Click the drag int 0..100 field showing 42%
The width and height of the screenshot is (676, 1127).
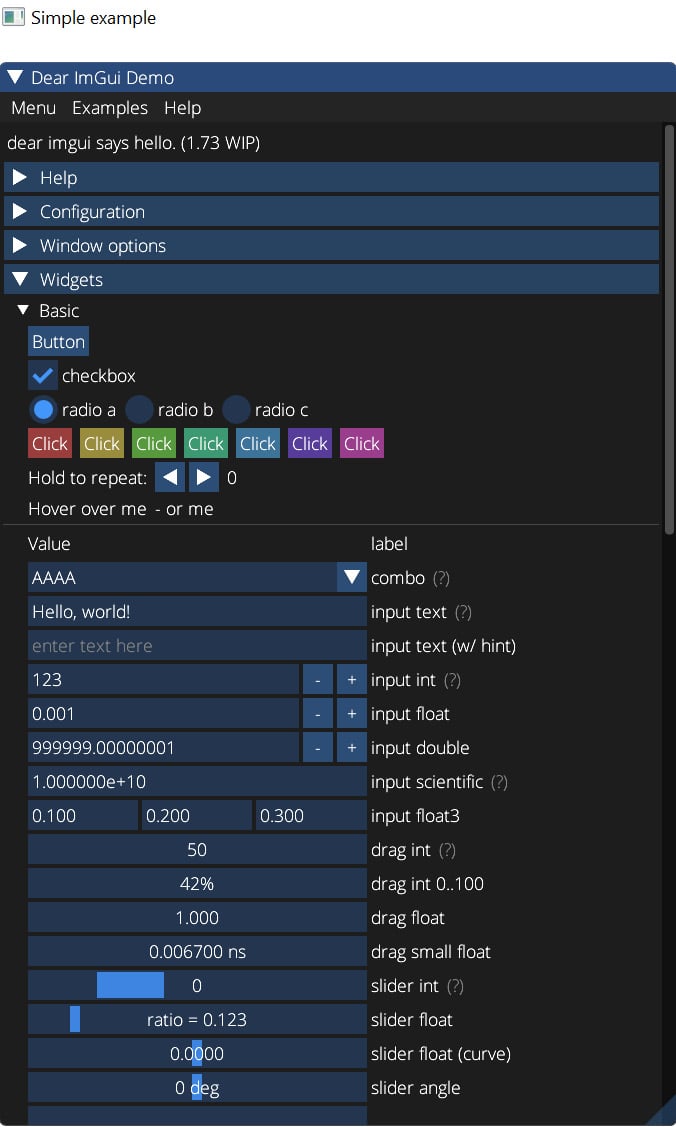coord(198,883)
